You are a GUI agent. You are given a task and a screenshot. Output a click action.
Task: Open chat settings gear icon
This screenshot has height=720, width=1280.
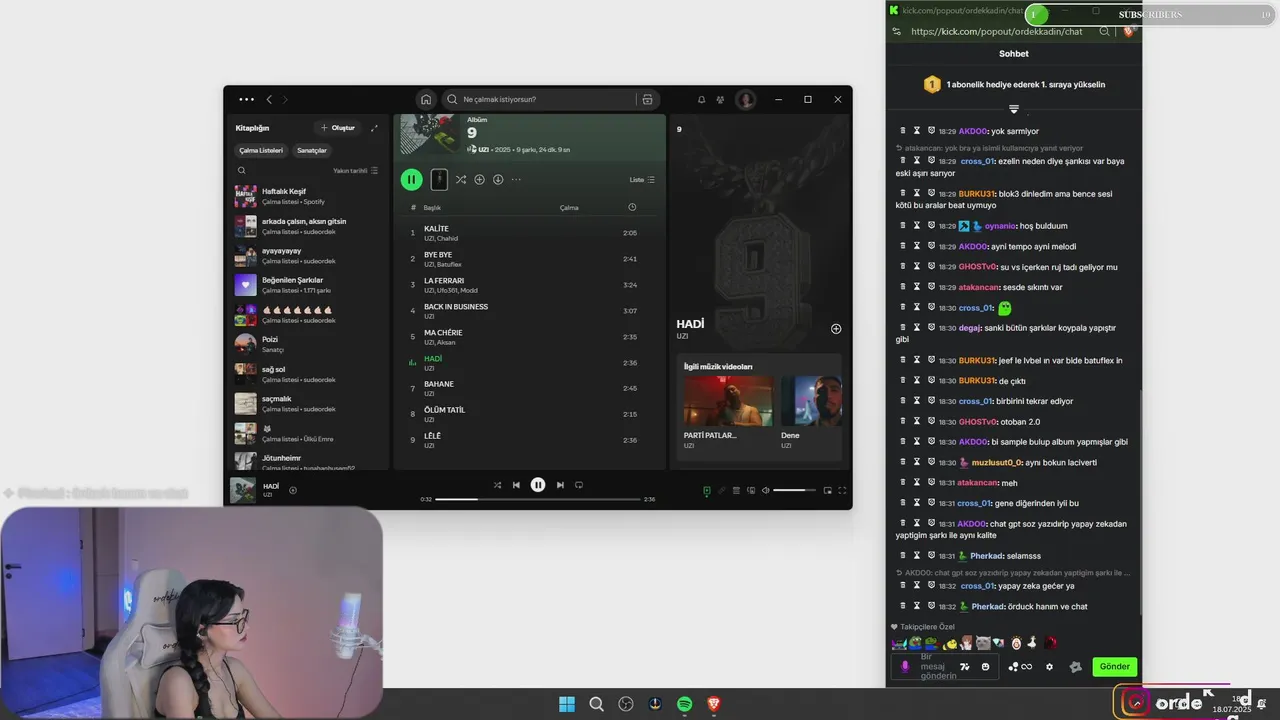coord(1049,667)
